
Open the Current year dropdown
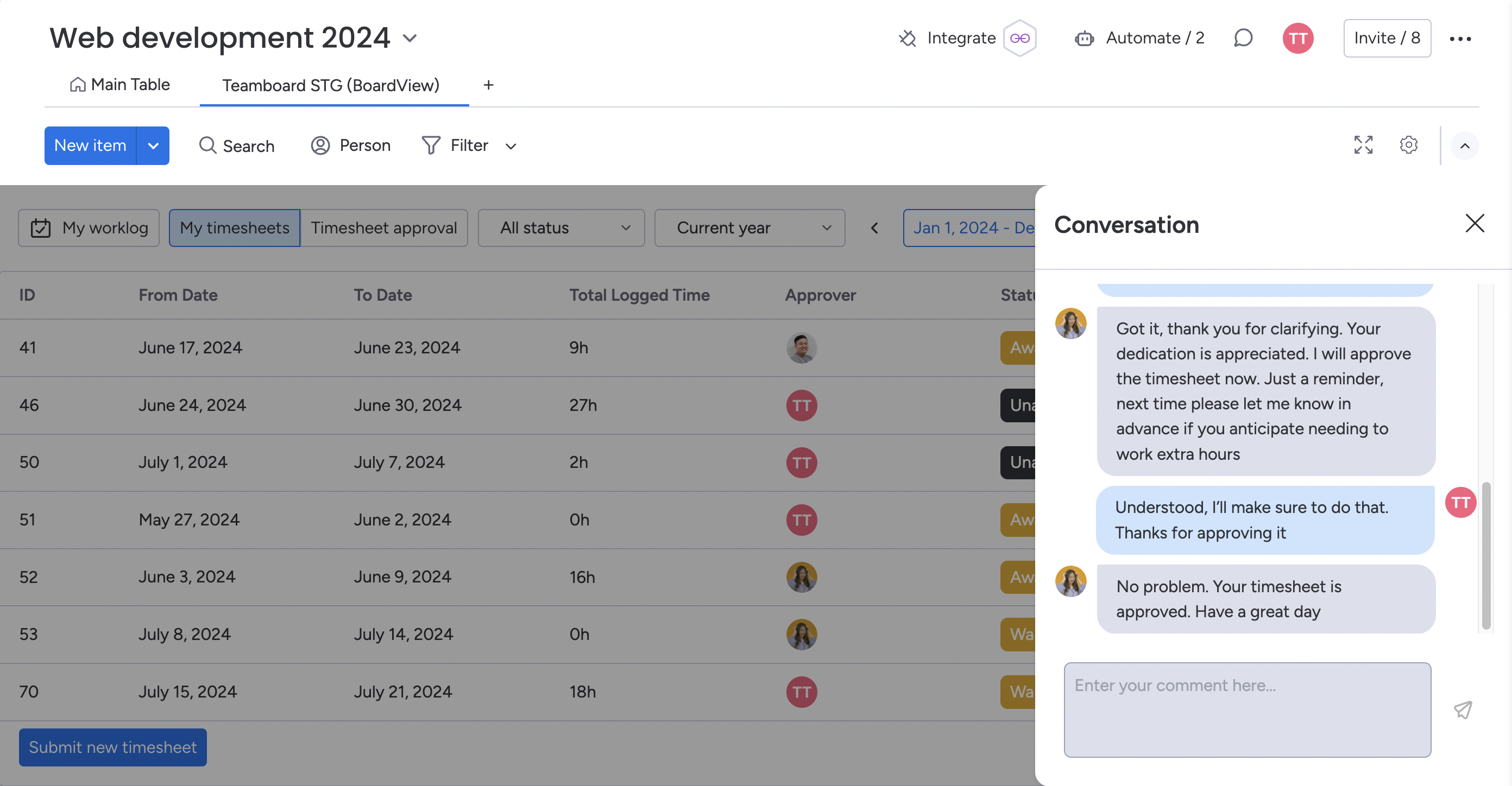coord(749,228)
